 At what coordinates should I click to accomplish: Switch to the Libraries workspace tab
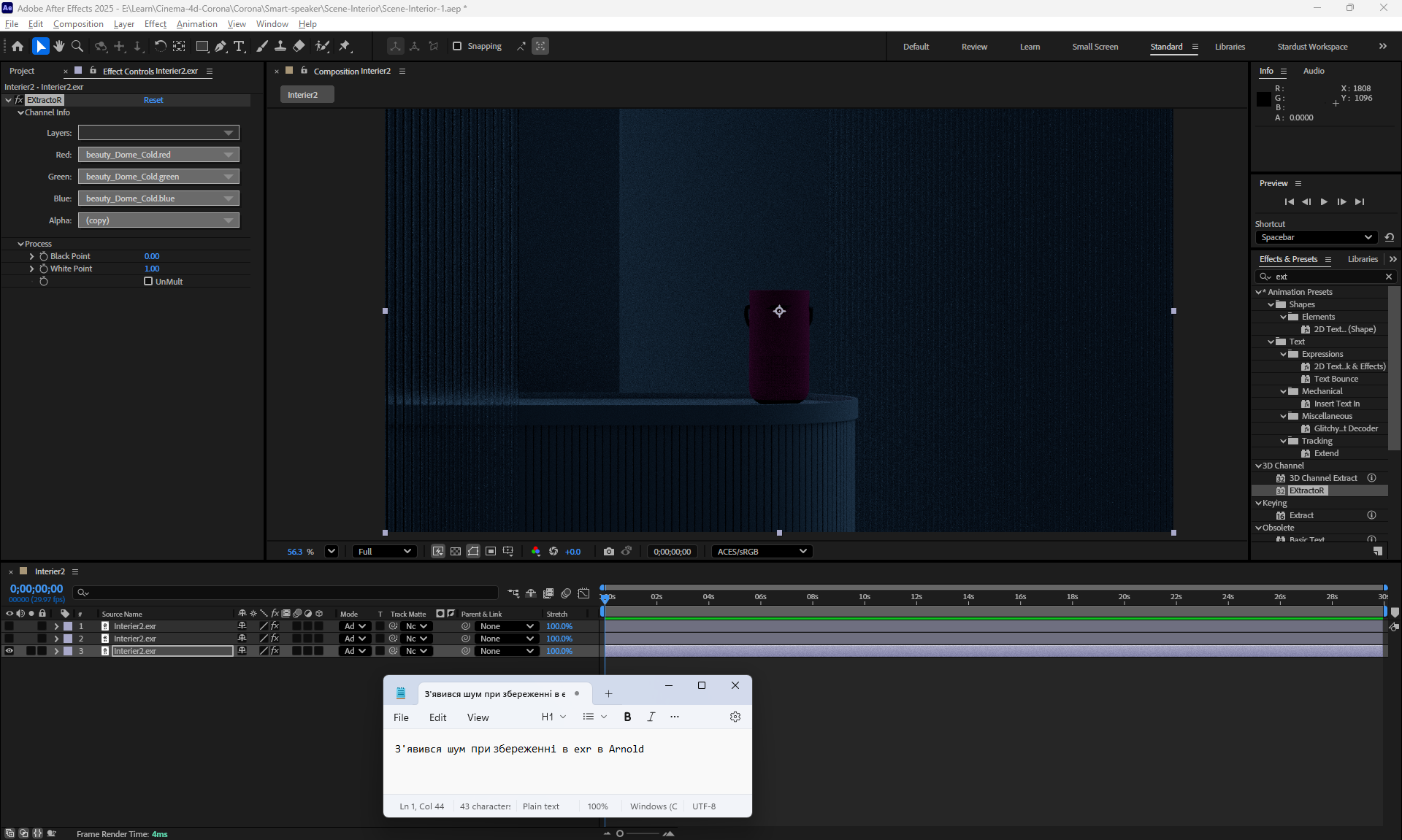pyautogui.click(x=1230, y=47)
